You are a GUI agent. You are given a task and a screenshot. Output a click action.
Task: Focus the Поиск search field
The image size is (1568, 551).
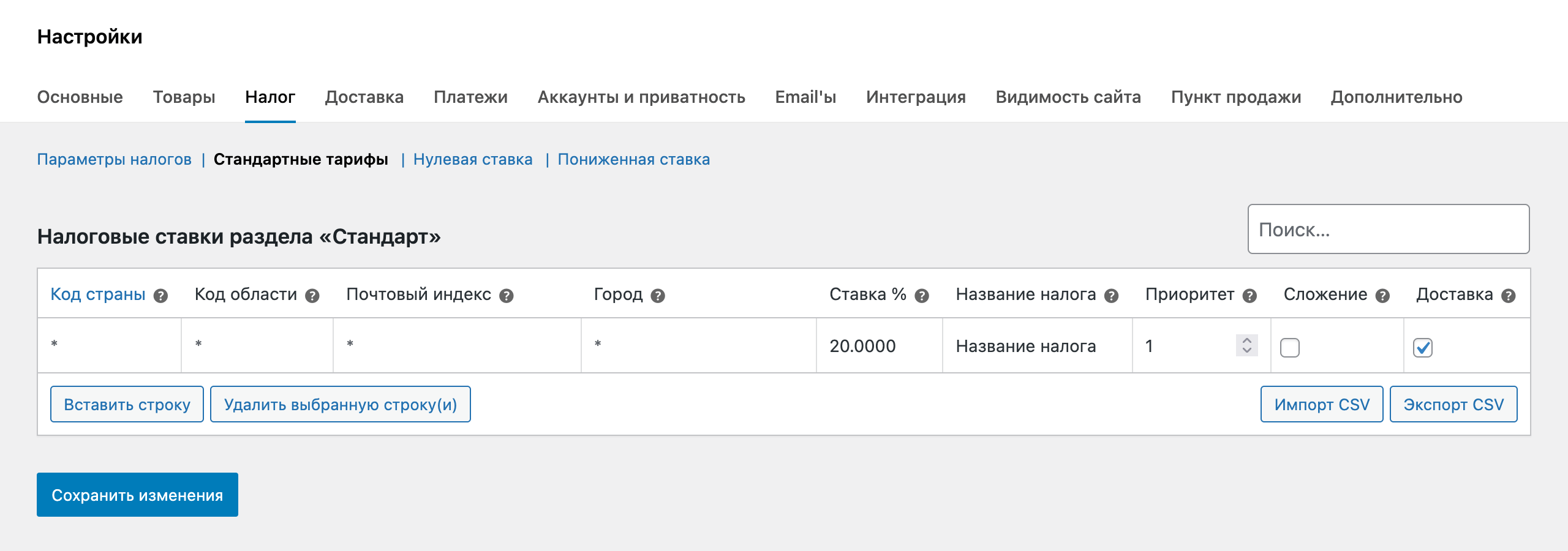coord(1389,230)
